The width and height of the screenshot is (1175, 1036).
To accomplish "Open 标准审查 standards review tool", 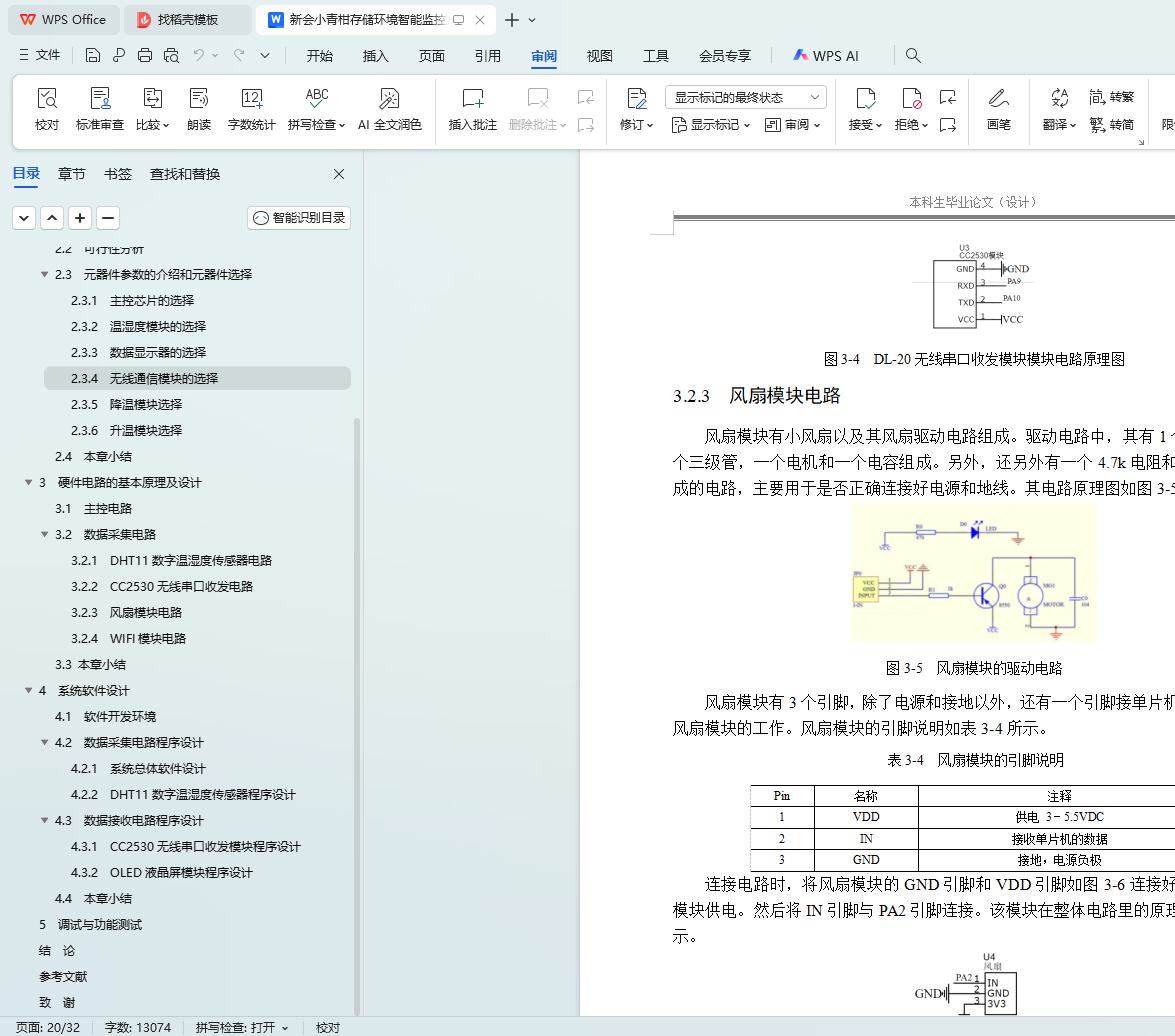I will click(100, 109).
